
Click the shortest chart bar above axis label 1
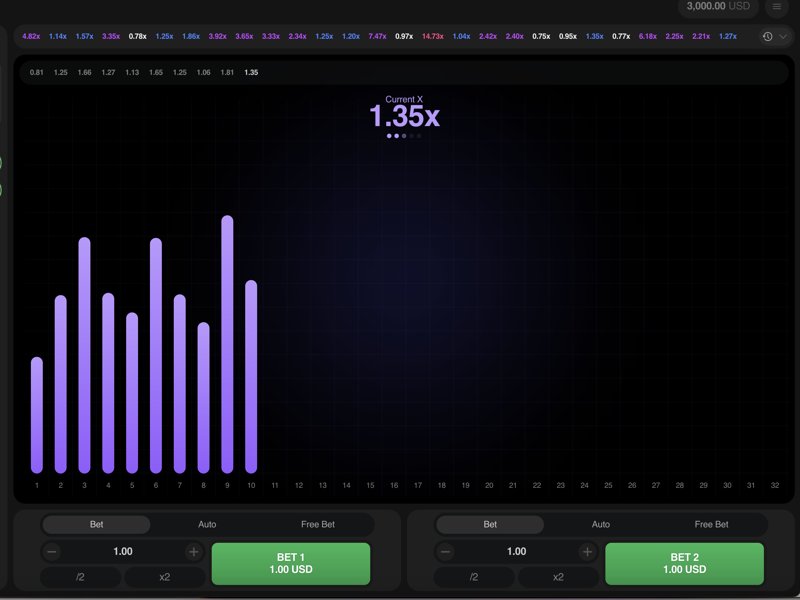pos(37,415)
